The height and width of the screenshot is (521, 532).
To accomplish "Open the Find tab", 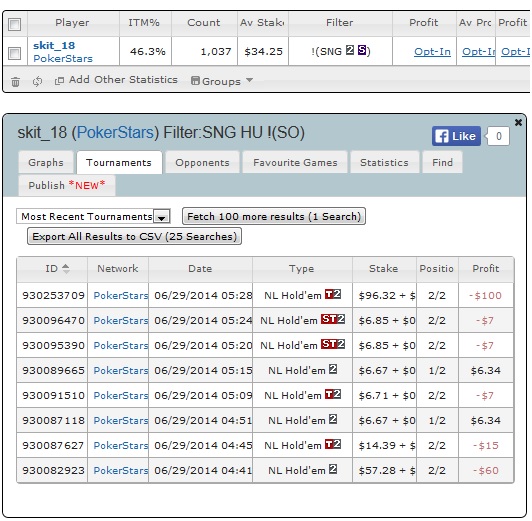I will click(x=442, y=162).
